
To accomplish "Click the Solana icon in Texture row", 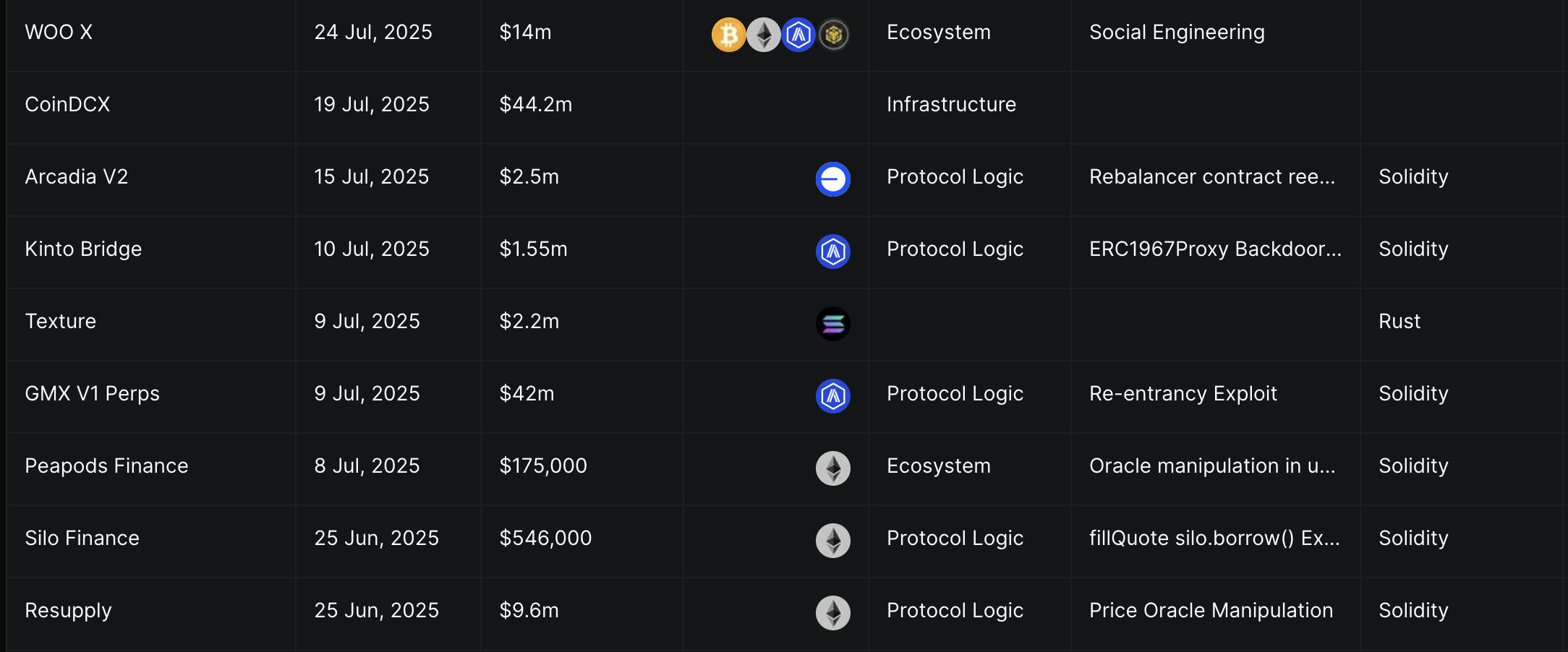I will pyautogui.click(x=832, y=324).
